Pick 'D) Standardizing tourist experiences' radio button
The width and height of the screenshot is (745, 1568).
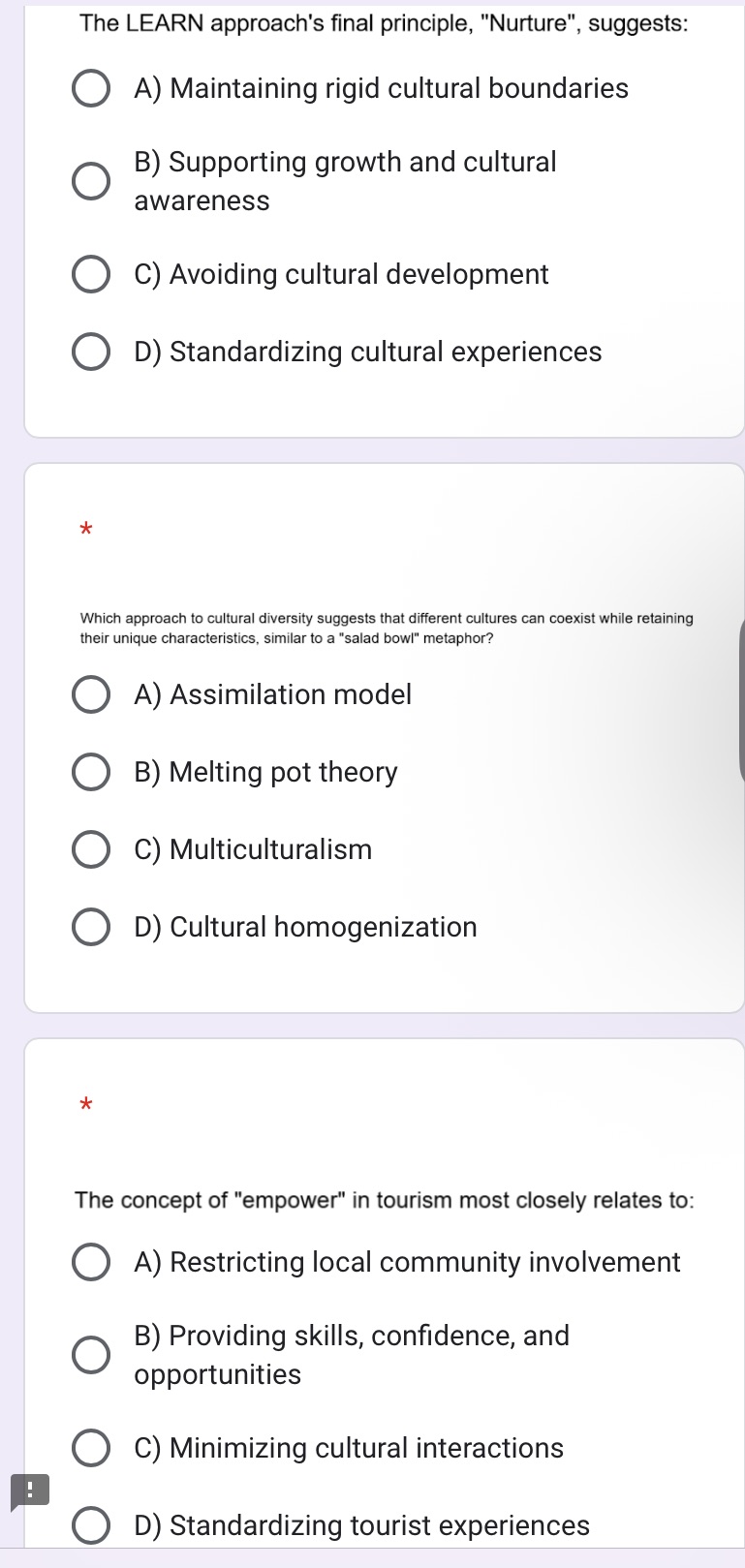pyautogui.click(x=91, y=1525)
